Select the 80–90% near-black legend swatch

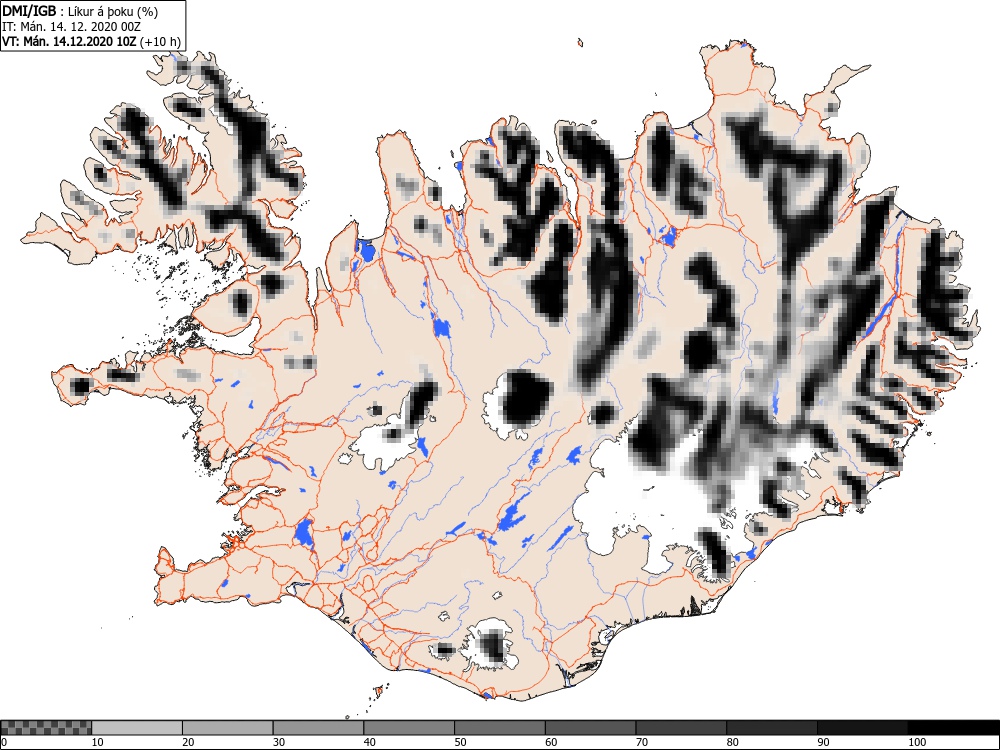point(771,728)
